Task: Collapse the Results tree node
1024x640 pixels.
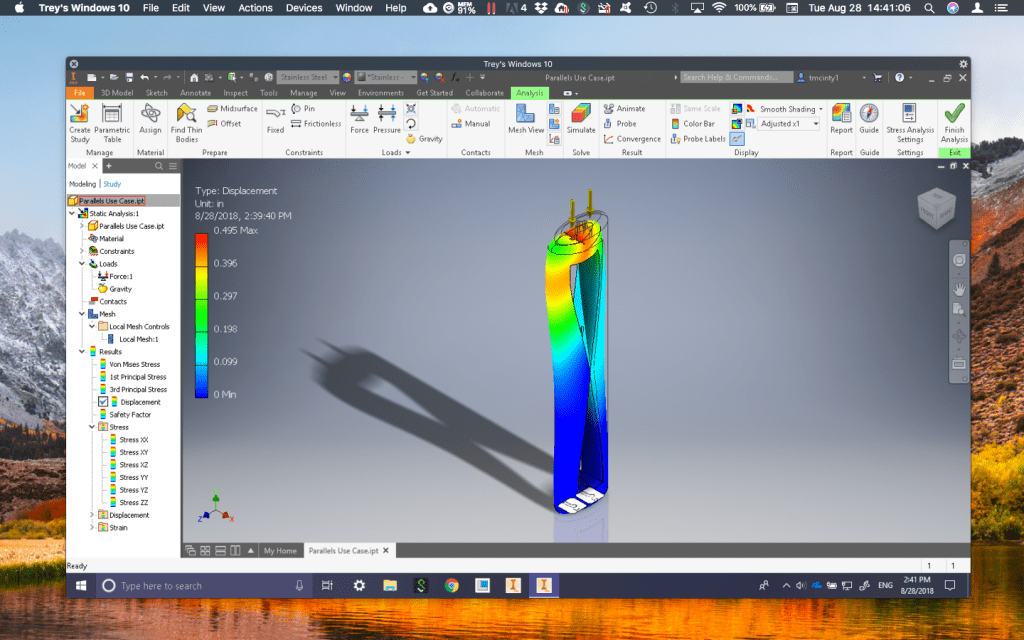Action: click(82, 351)
